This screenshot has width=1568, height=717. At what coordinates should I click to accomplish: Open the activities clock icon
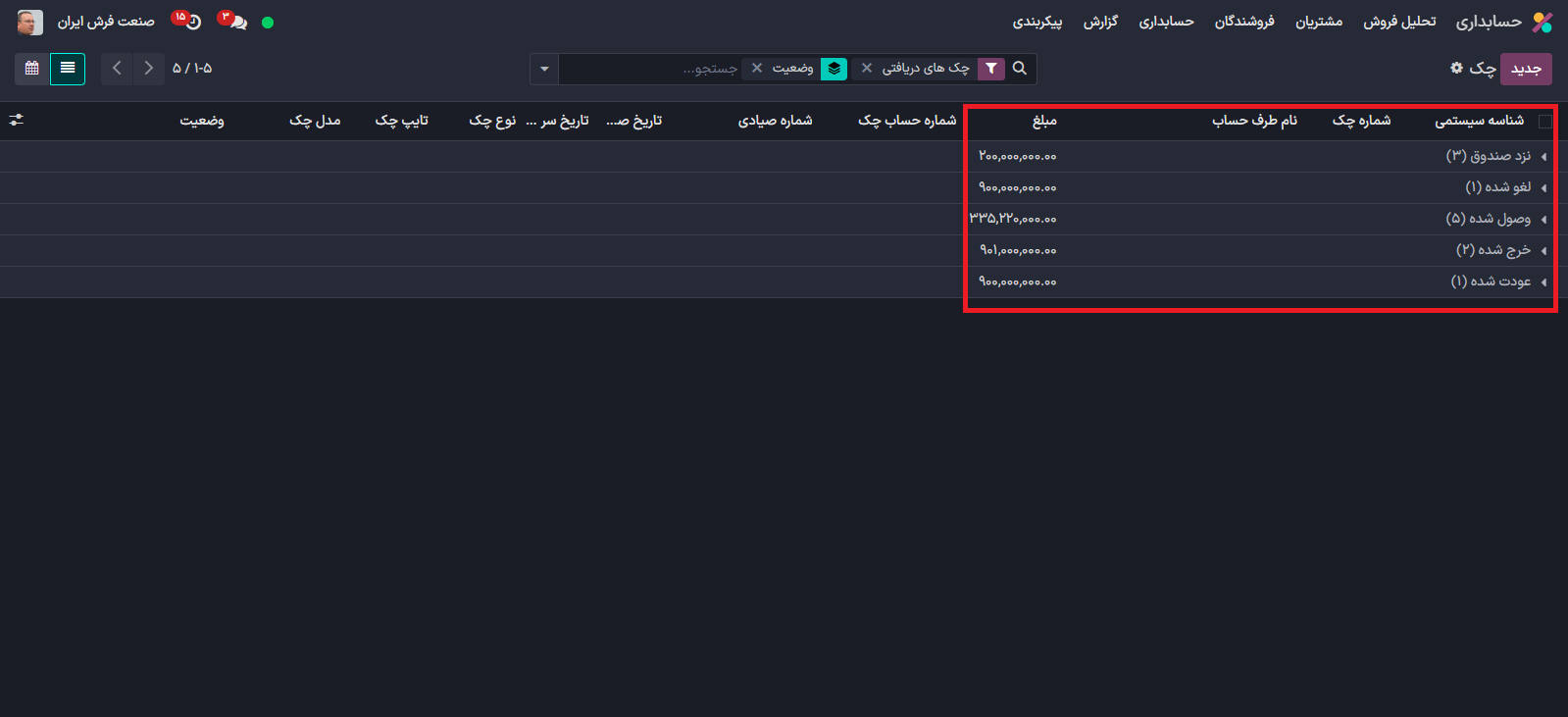192,22
